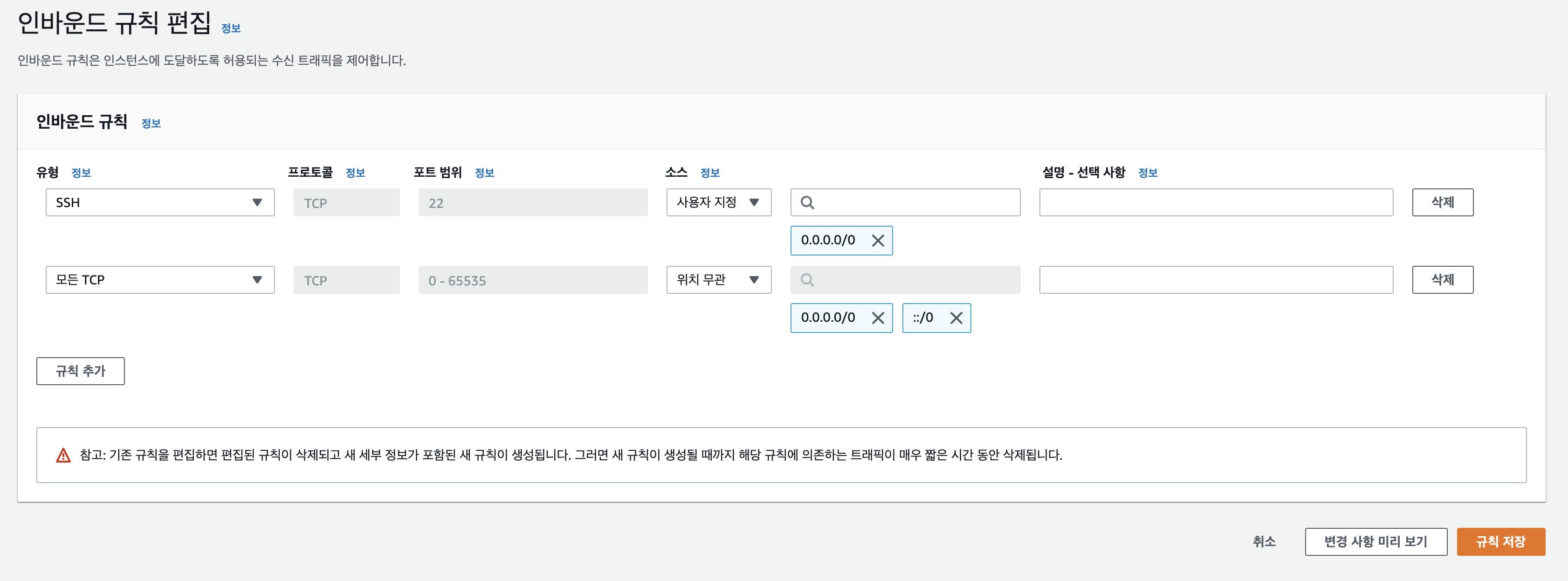
Task: Expand the 위치 무관 source dropdown
Action: pos(718,280)
